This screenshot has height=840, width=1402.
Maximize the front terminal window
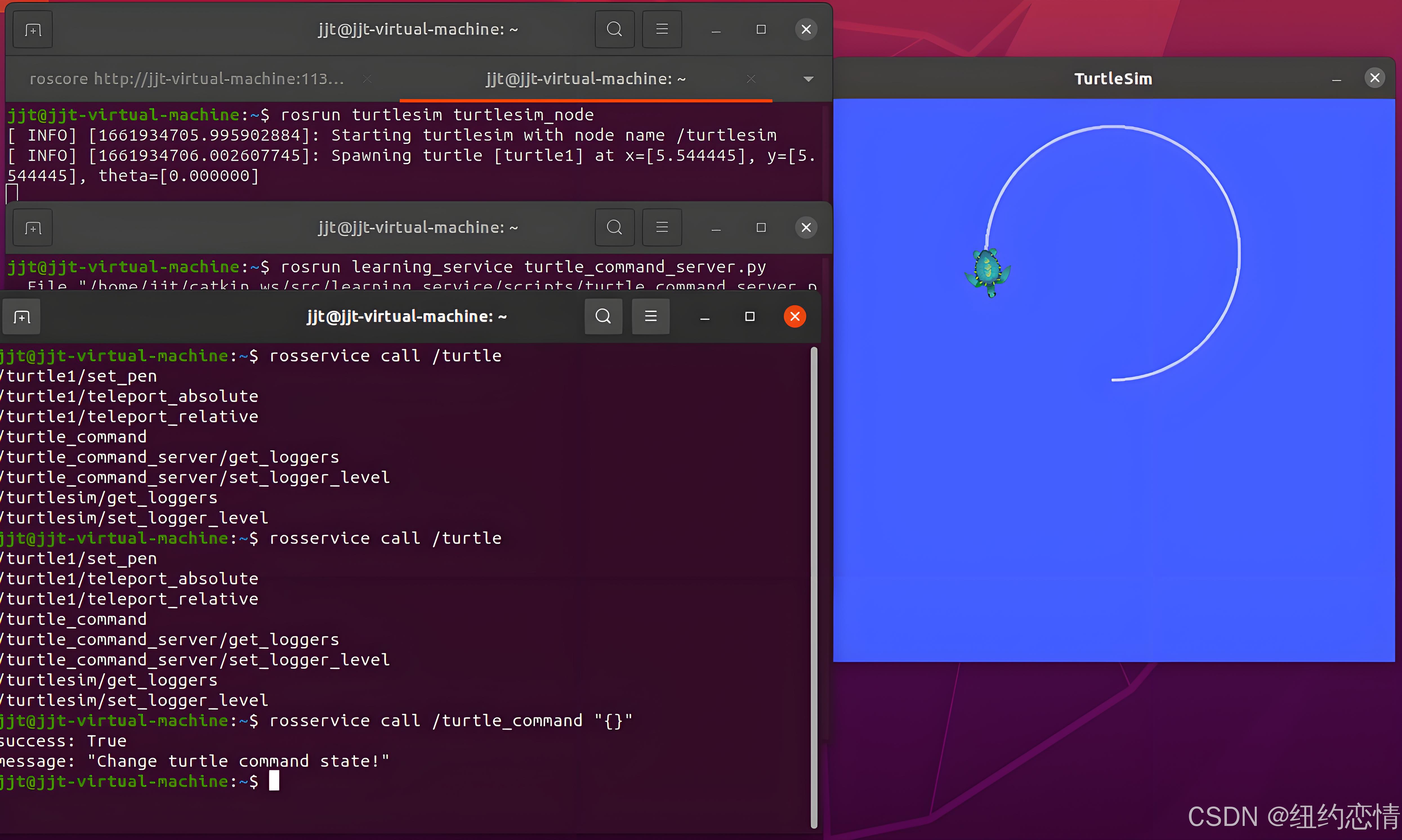coord(749,316)
